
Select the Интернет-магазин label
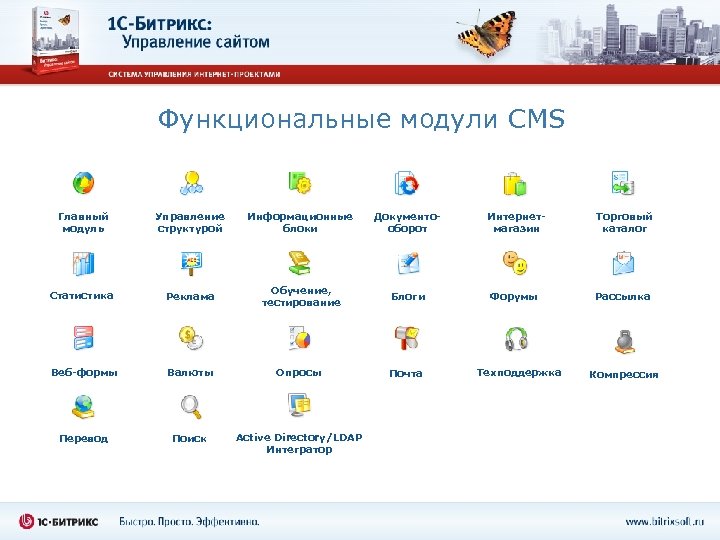click(x=516, y=223)
